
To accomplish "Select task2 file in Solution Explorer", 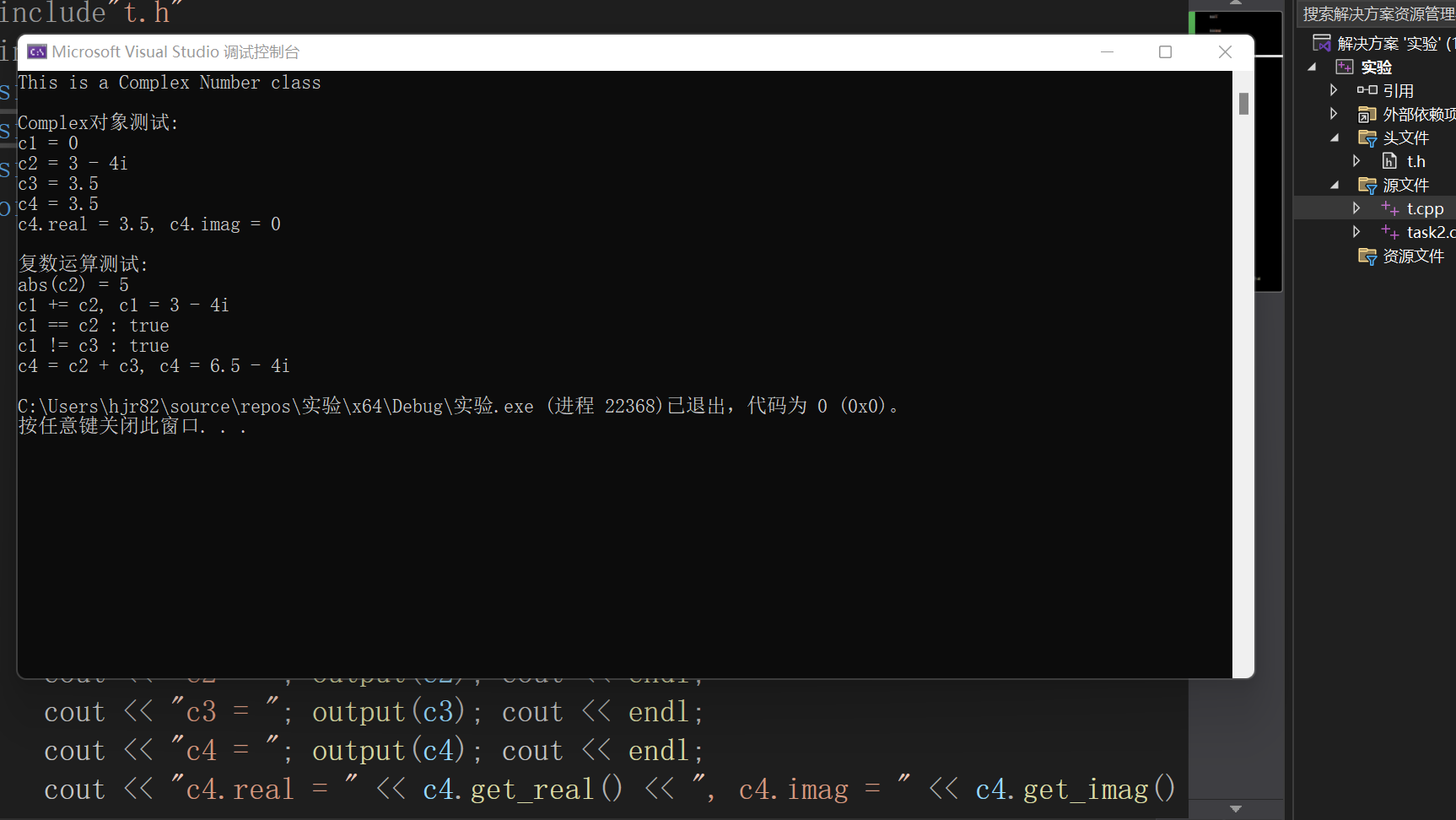I will (x=1431, y=232).
